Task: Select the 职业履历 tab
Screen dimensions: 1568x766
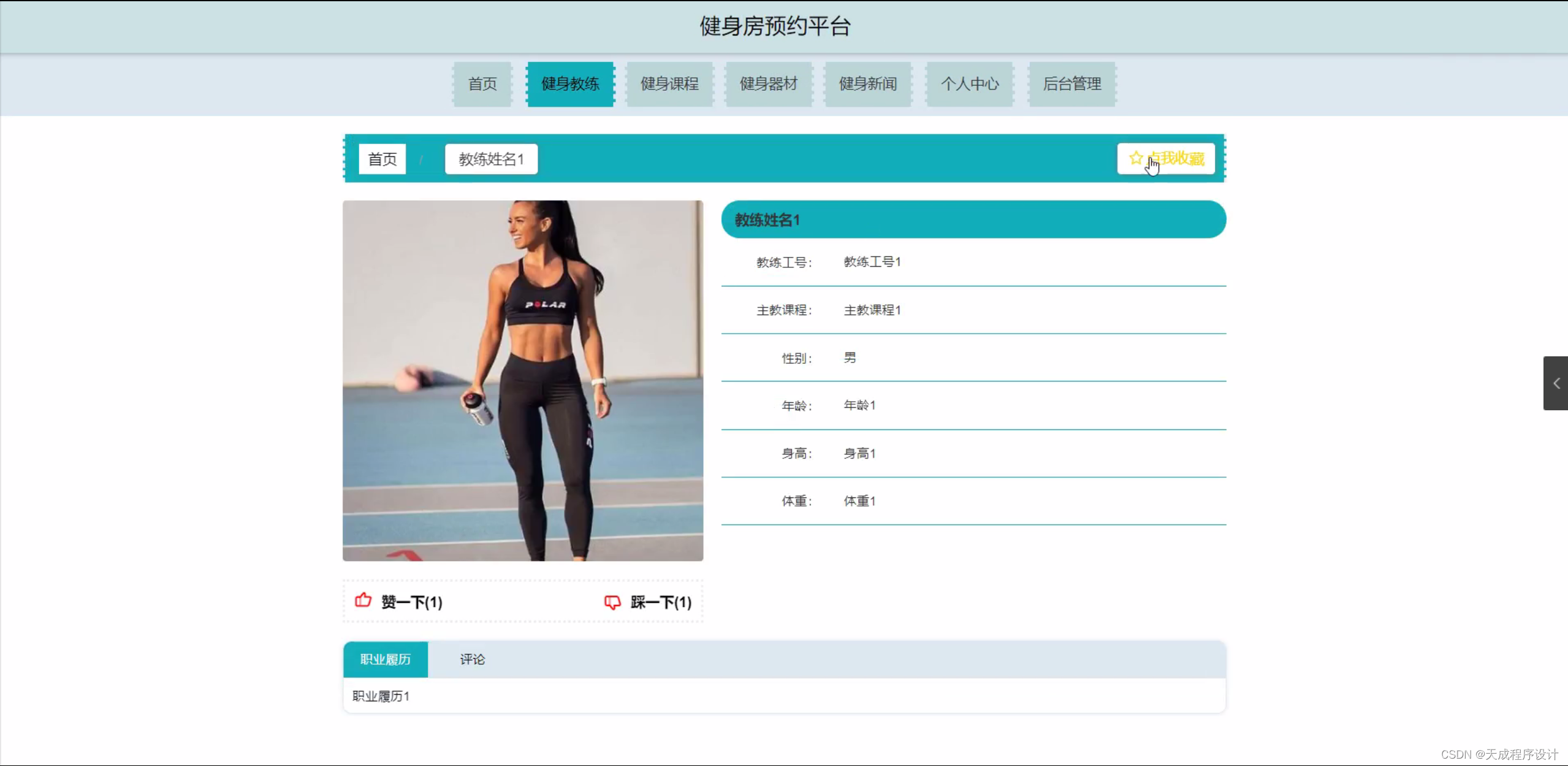Action: [x=386, y=659]
